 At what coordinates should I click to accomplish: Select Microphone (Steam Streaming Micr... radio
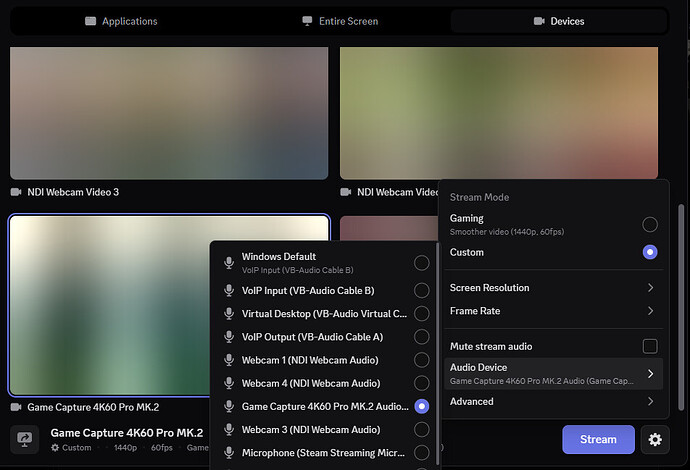pos(421,453)
